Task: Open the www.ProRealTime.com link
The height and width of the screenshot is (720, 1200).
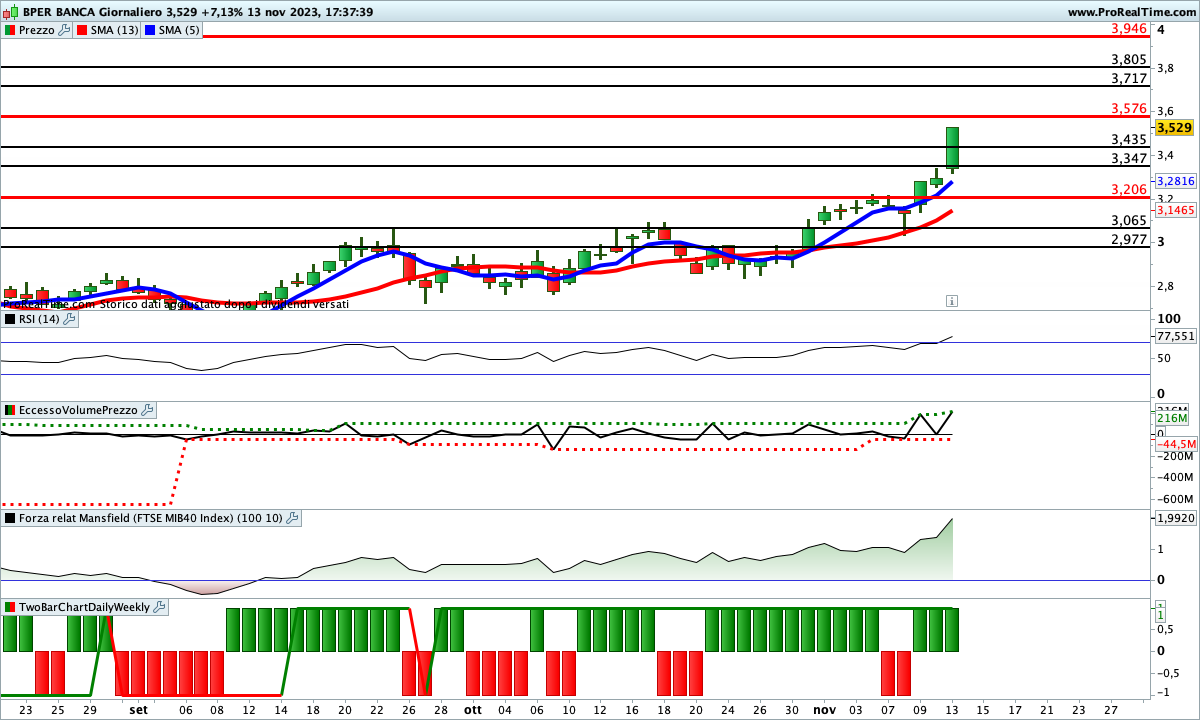Action: 1131,12
